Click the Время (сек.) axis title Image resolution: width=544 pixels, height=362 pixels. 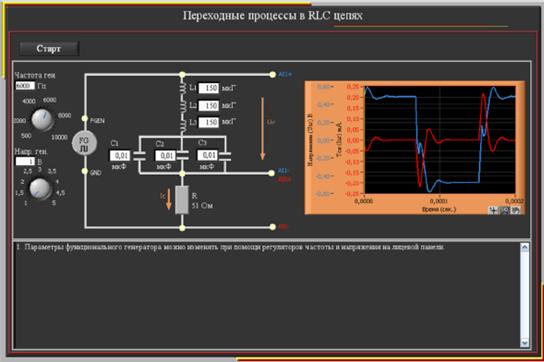(x=439, y=209)
